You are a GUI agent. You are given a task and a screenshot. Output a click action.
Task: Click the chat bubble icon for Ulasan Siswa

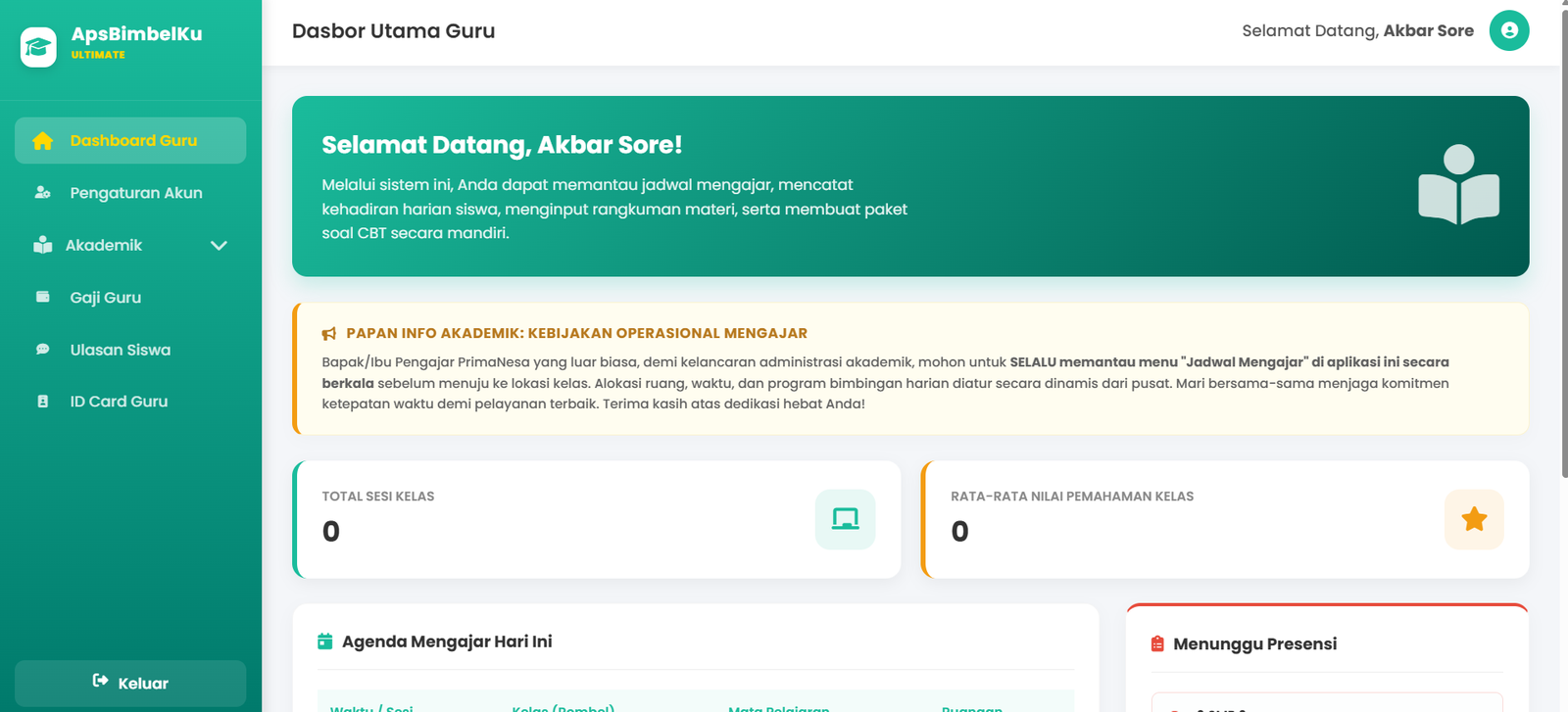42,350
